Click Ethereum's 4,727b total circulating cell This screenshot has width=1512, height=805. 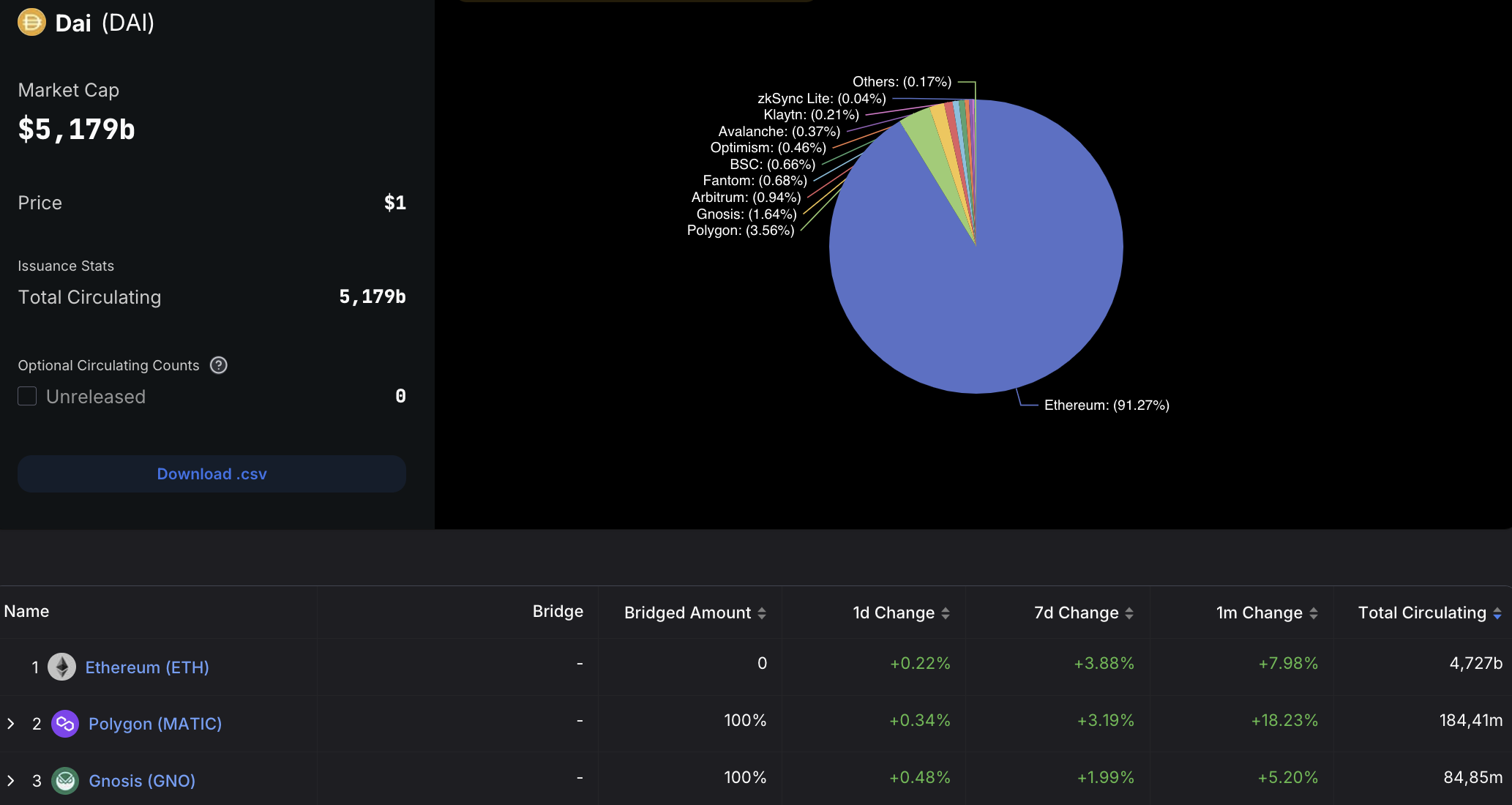click(x=1475, y=663)
